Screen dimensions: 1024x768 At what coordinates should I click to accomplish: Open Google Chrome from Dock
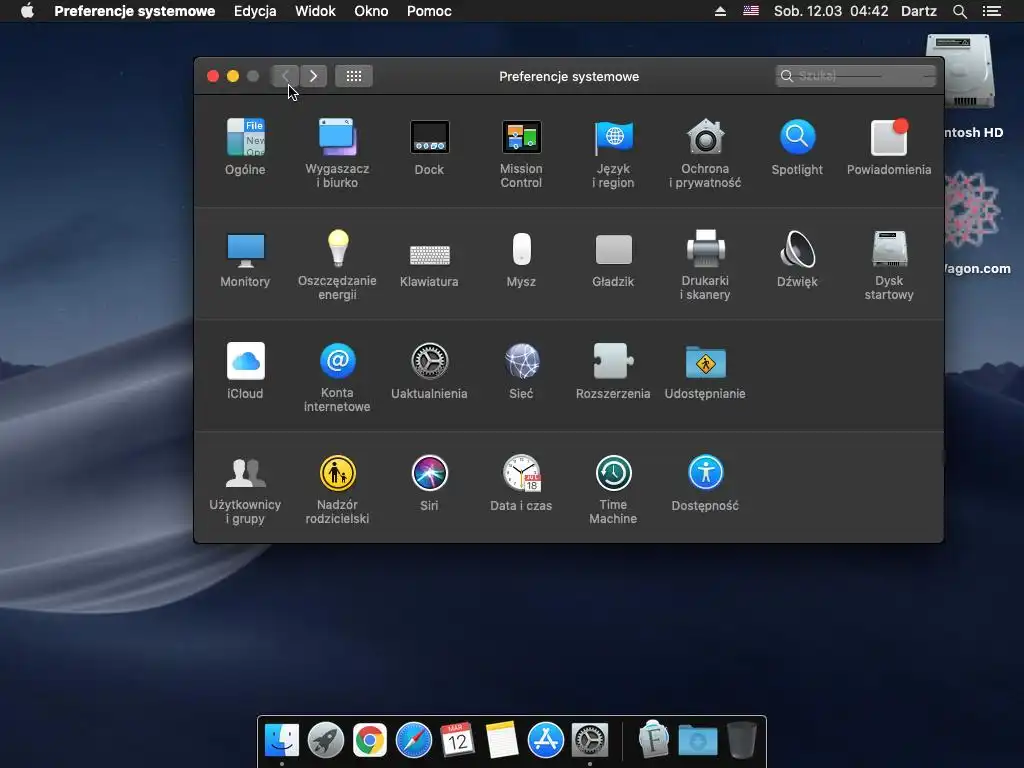[x=370, y=740]
